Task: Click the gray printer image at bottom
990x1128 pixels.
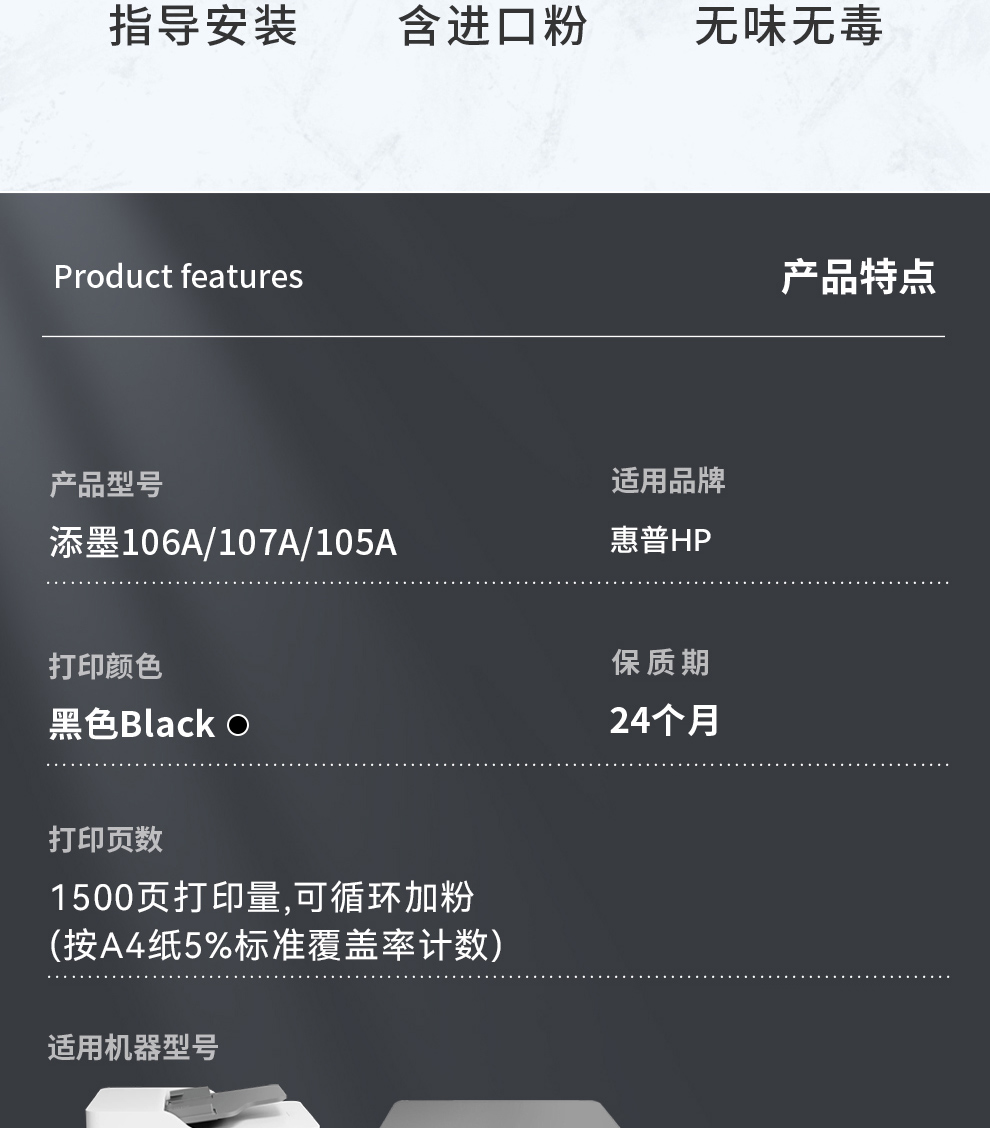Action: [x=500, y=1114]
